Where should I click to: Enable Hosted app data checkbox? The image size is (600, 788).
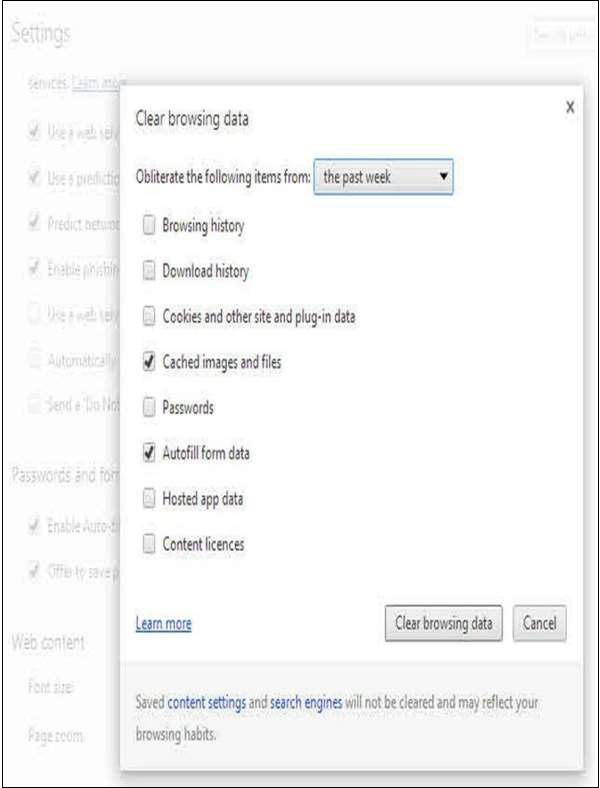click(149, 498)
